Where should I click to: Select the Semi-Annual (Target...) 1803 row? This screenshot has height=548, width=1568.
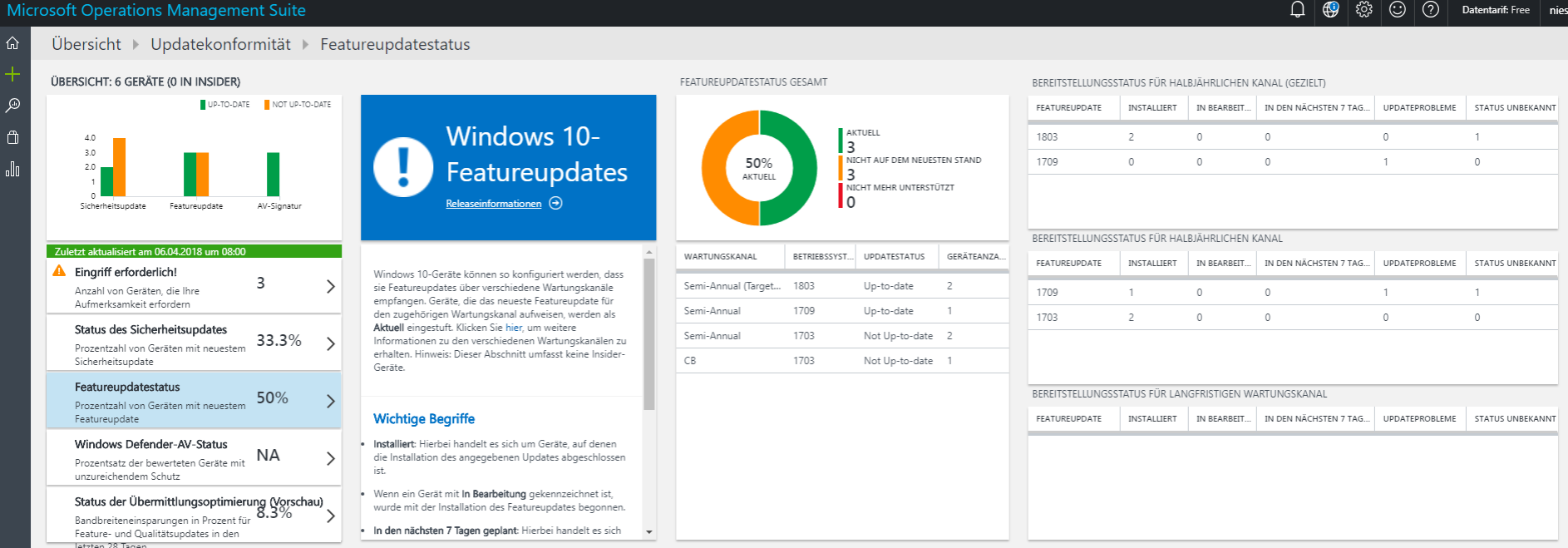(x=842, y=286)
